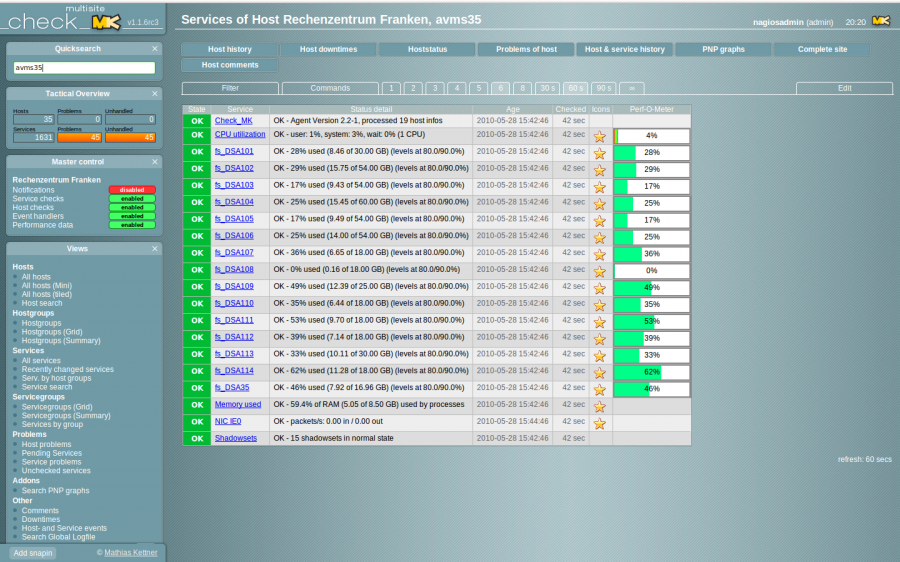Click the Add snapin button
The width and height of the screenshot is (900, 562).
[x=34, y=553]
